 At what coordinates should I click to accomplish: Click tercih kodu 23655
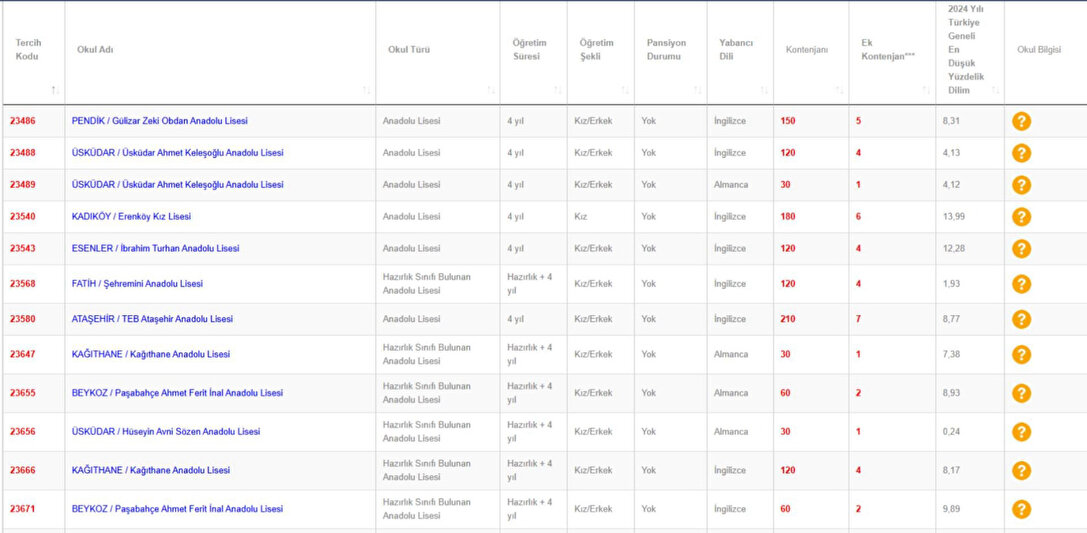tap(22, 393)
